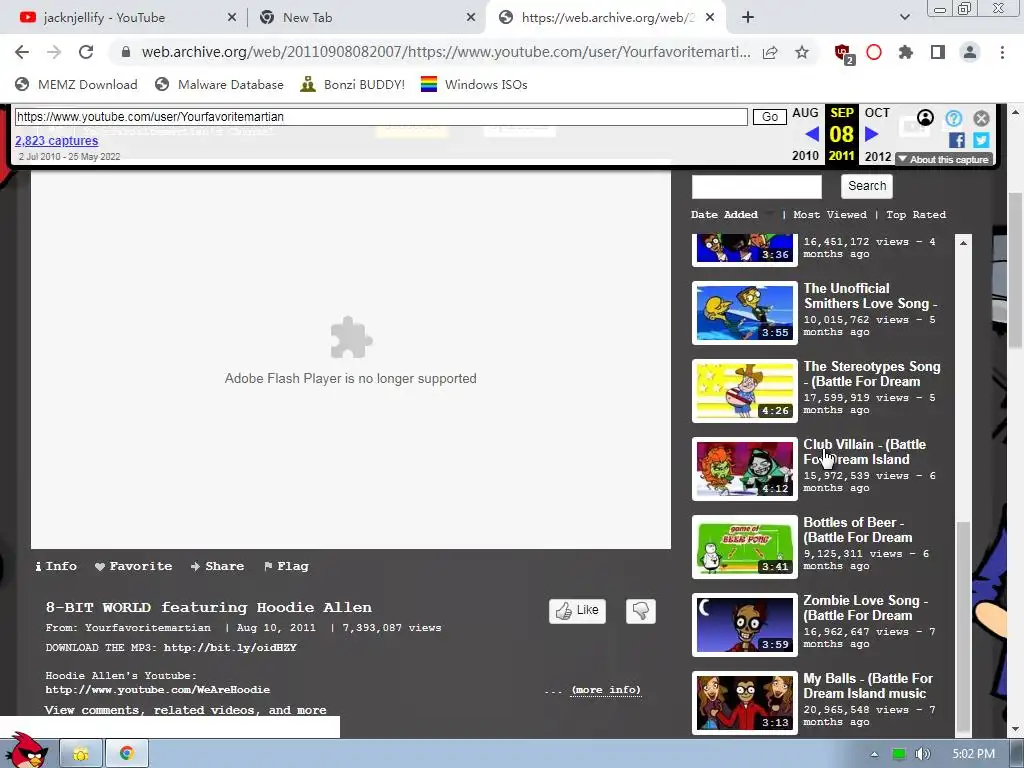Image resolution: width=1024 pixels, height=768 pixels.
Task: Open The Unofficial Smithers Love Song thumbnail
Action: pyautogui.click(x=744, y=313)
